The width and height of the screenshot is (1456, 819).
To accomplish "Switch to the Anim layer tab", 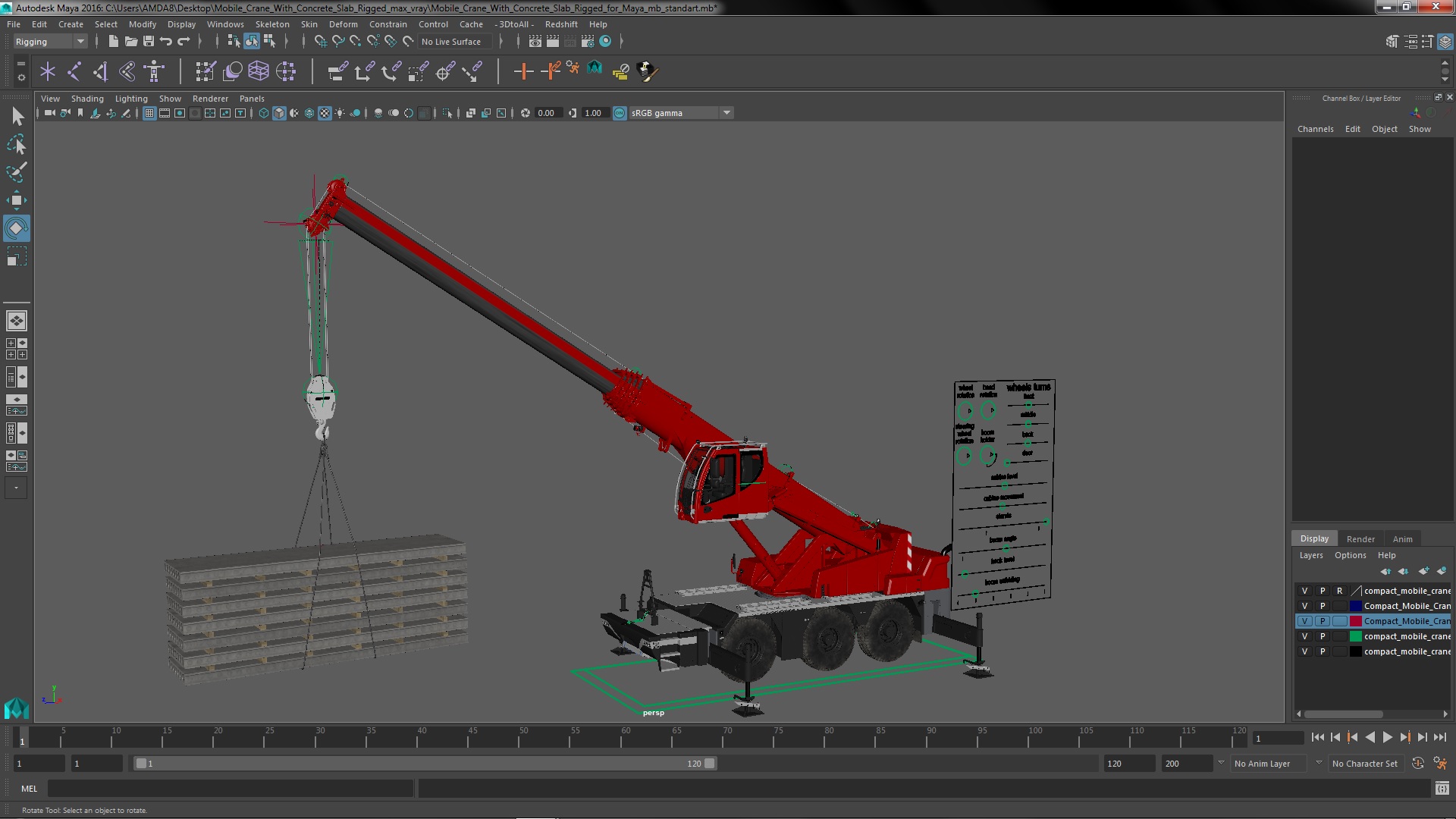I will pos(1402,538).
